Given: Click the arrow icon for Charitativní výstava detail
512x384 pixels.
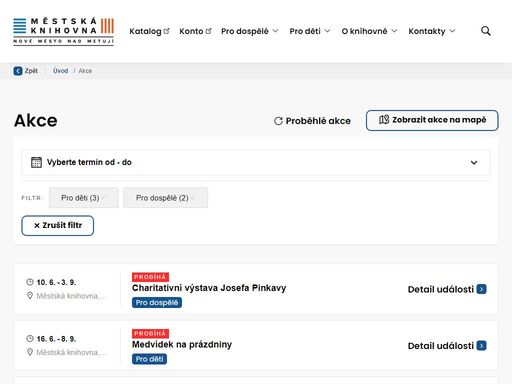Looking at the screenshot, I should coord(482,289).
